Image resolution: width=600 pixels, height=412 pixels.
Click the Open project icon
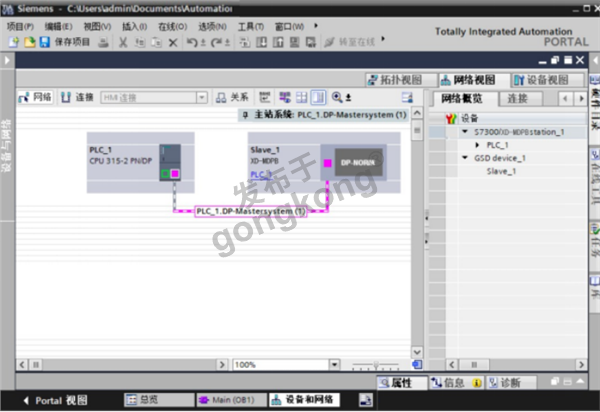pos(29,42)
